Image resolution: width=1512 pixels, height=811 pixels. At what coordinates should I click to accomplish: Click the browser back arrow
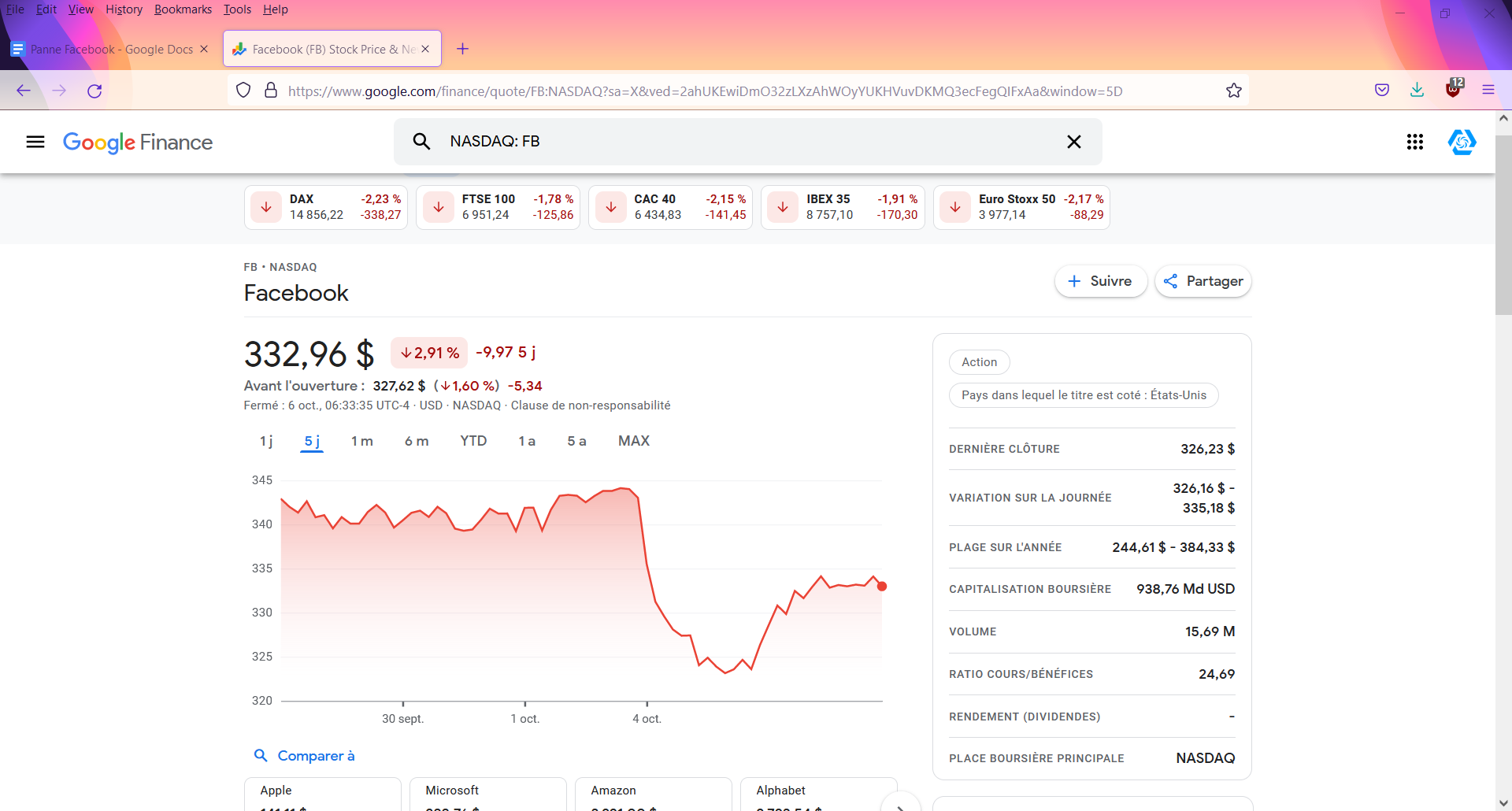tap(24, 91)
